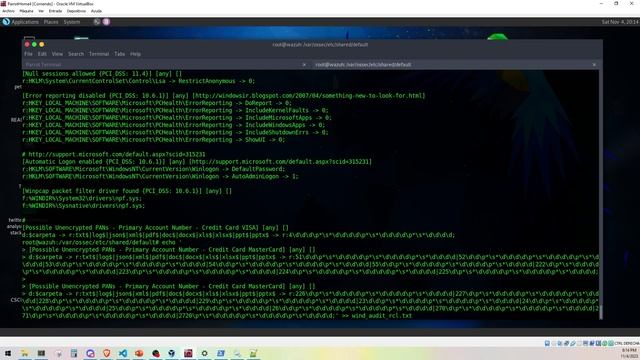The height and width of the screenshot is (360, 640).
Task: Click the pink round launcher icon in panel
Action: (x=106, y=22)
